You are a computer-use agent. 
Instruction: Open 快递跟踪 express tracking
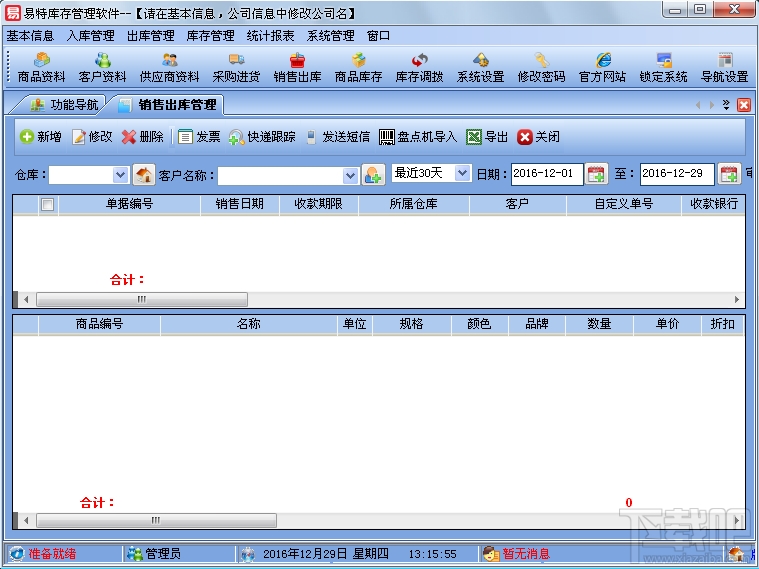click(x=262, y=137)
